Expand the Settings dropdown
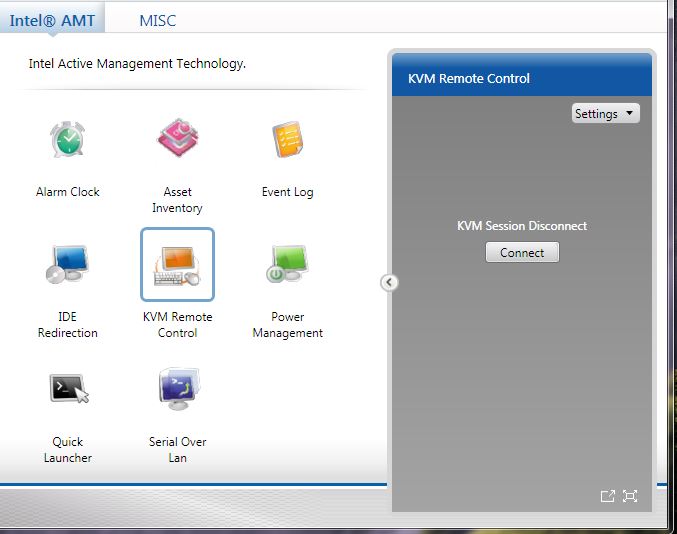677x534 pixels. (x=605, y=114)
